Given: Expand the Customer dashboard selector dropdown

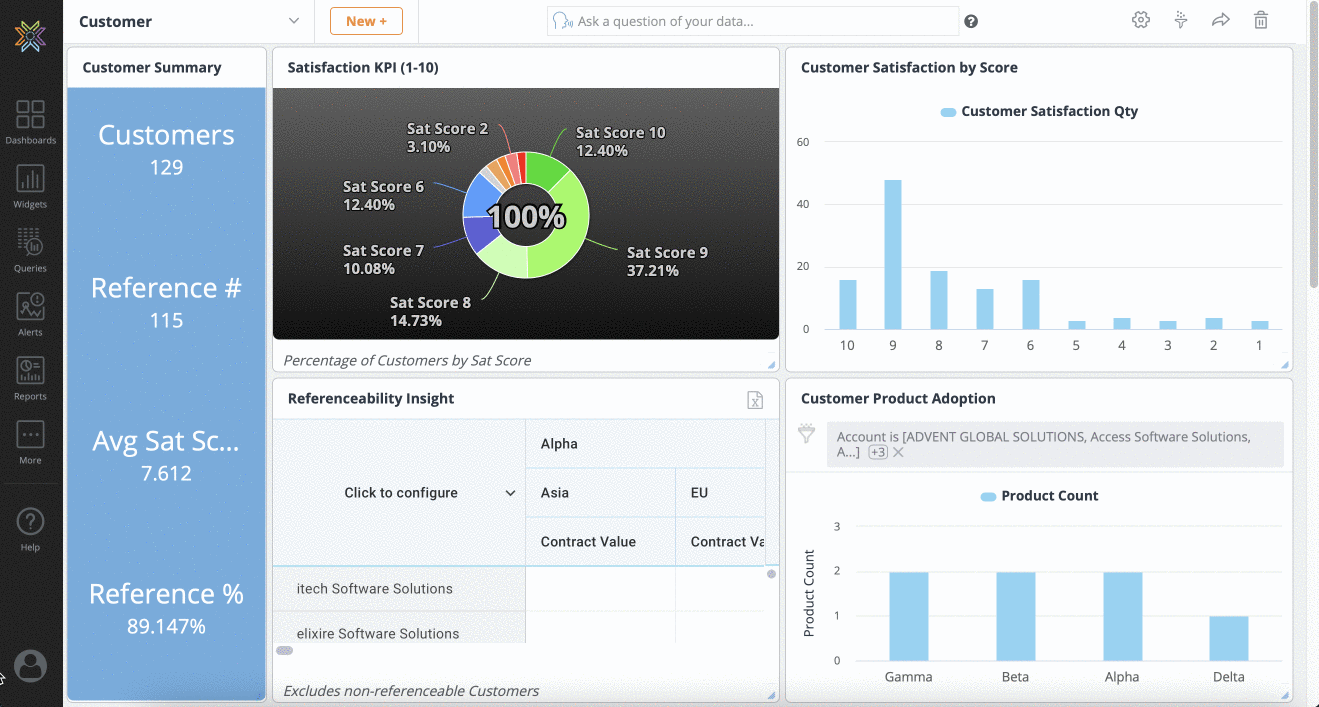Looking at the screenshot, I should (293, 21).
